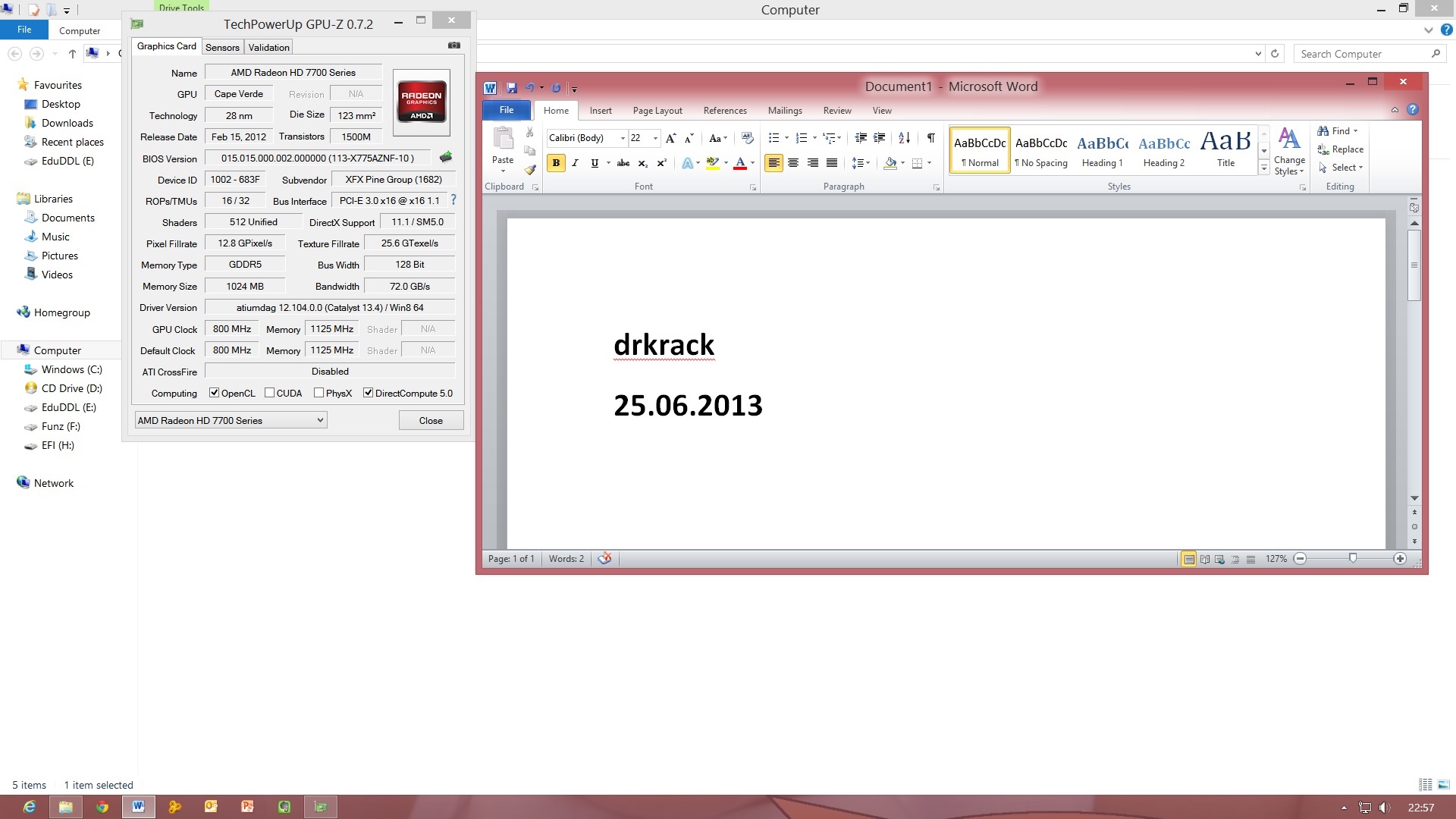Click the Sort icon
This screenshot has height=819, width=1456.
904,138
